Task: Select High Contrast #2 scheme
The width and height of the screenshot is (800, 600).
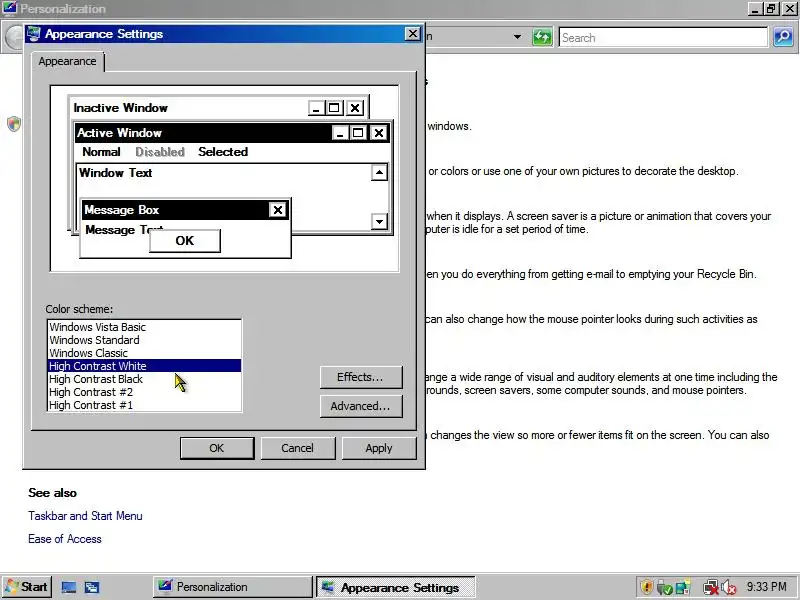Action: click(144, 392)
